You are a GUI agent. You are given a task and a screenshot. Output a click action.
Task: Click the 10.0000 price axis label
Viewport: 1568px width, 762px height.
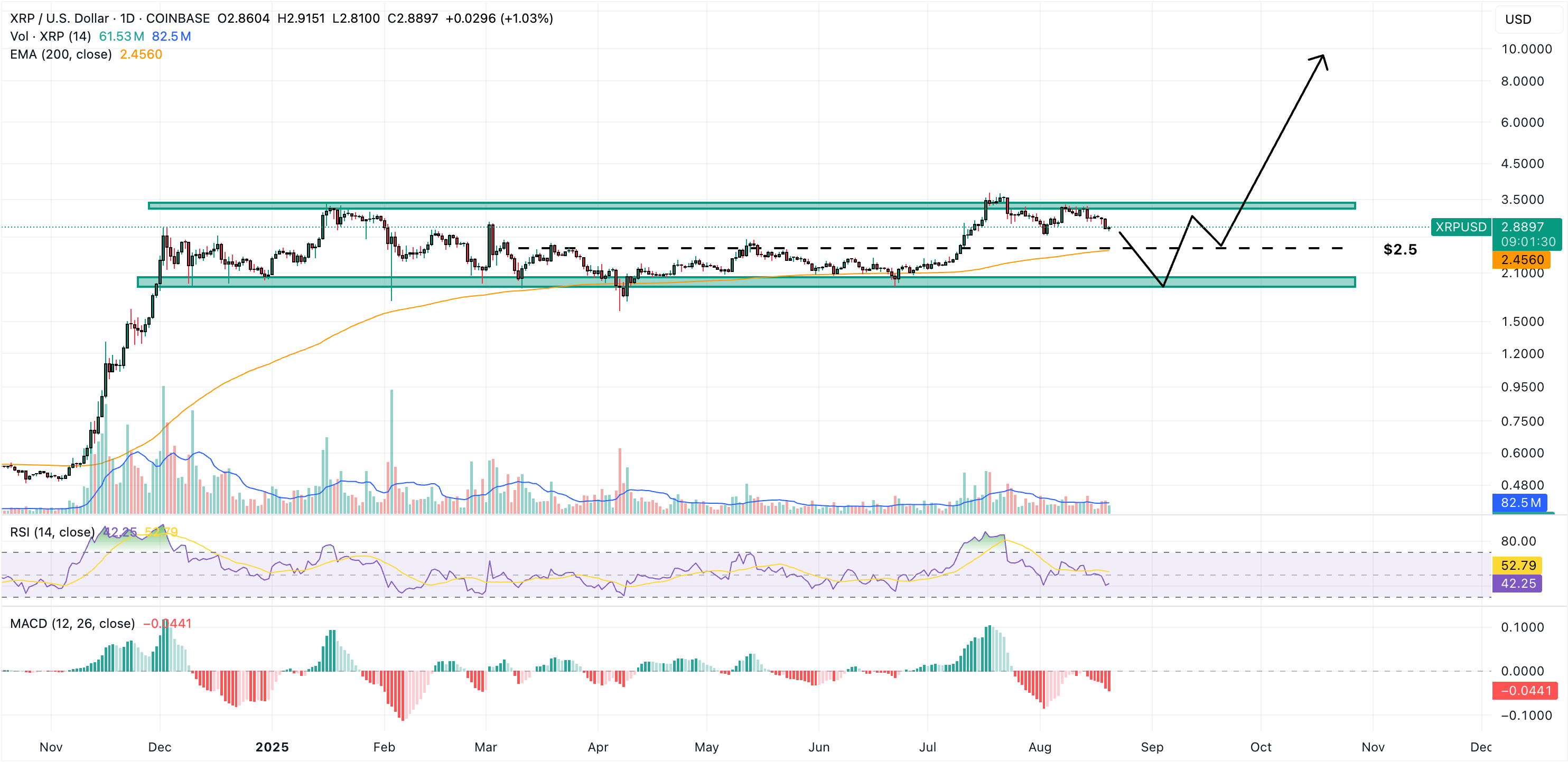(1527, 49)
